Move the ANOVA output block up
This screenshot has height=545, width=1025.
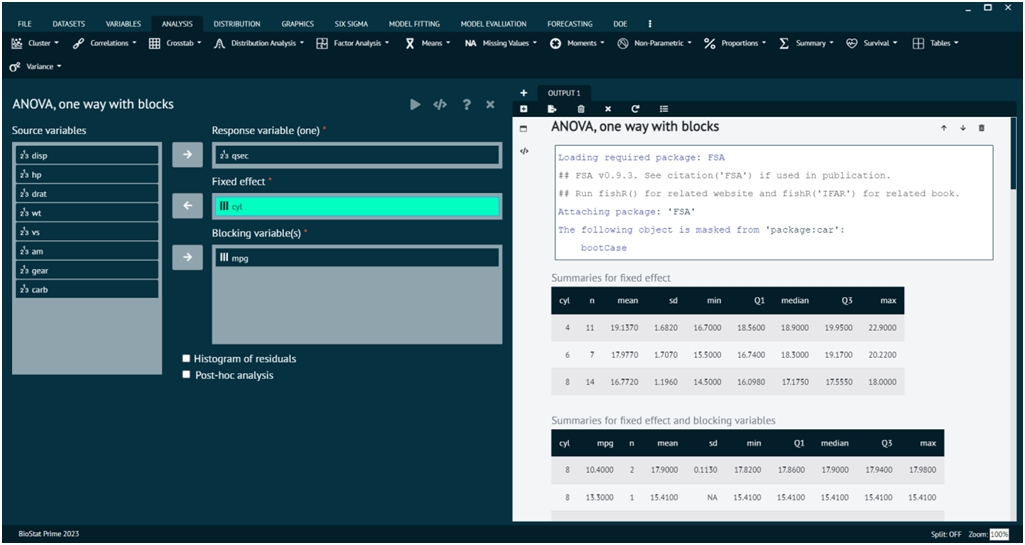click(x=944, y=128)
